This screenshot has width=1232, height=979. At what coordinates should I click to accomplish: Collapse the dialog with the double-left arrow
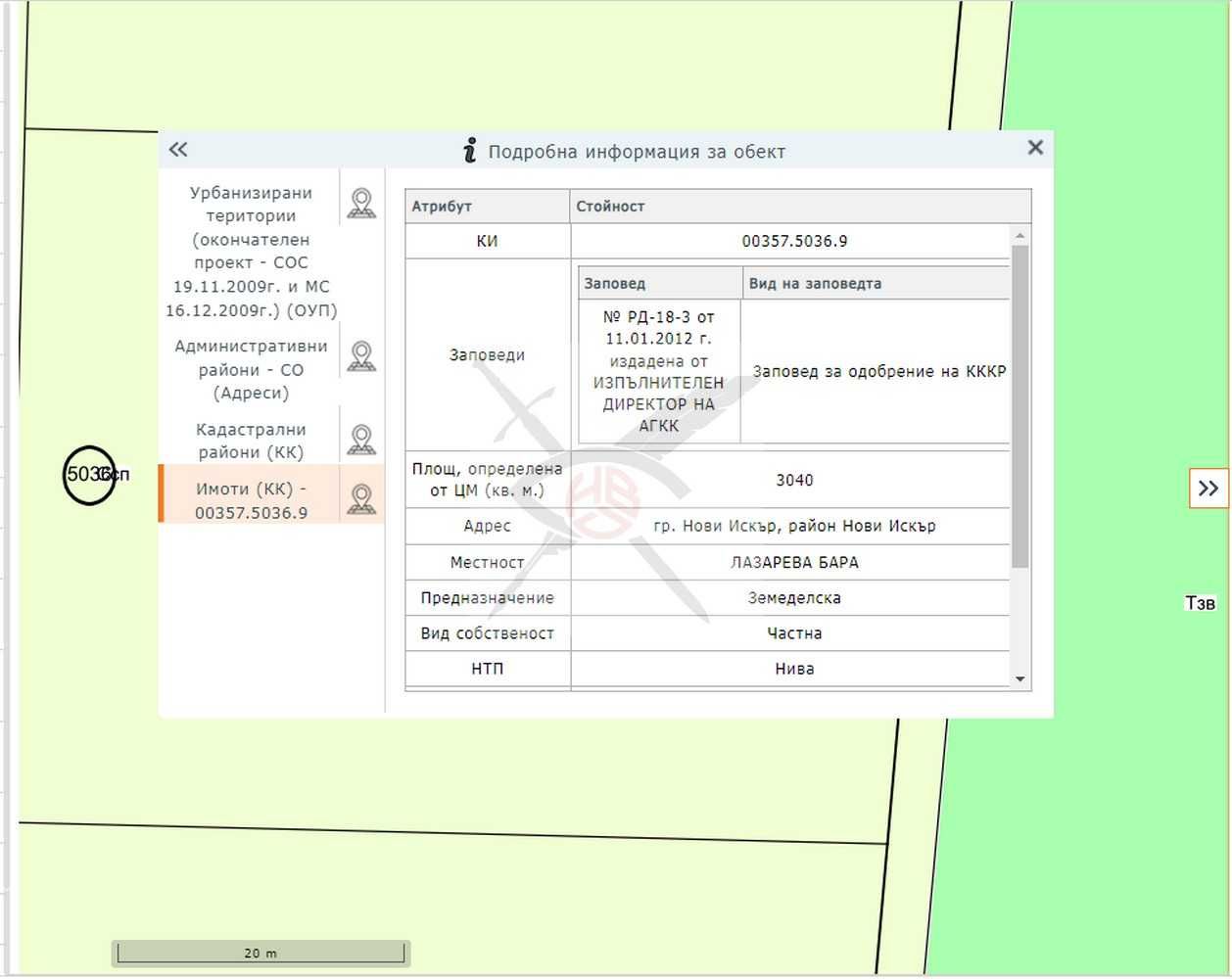[x=177, y=150]
